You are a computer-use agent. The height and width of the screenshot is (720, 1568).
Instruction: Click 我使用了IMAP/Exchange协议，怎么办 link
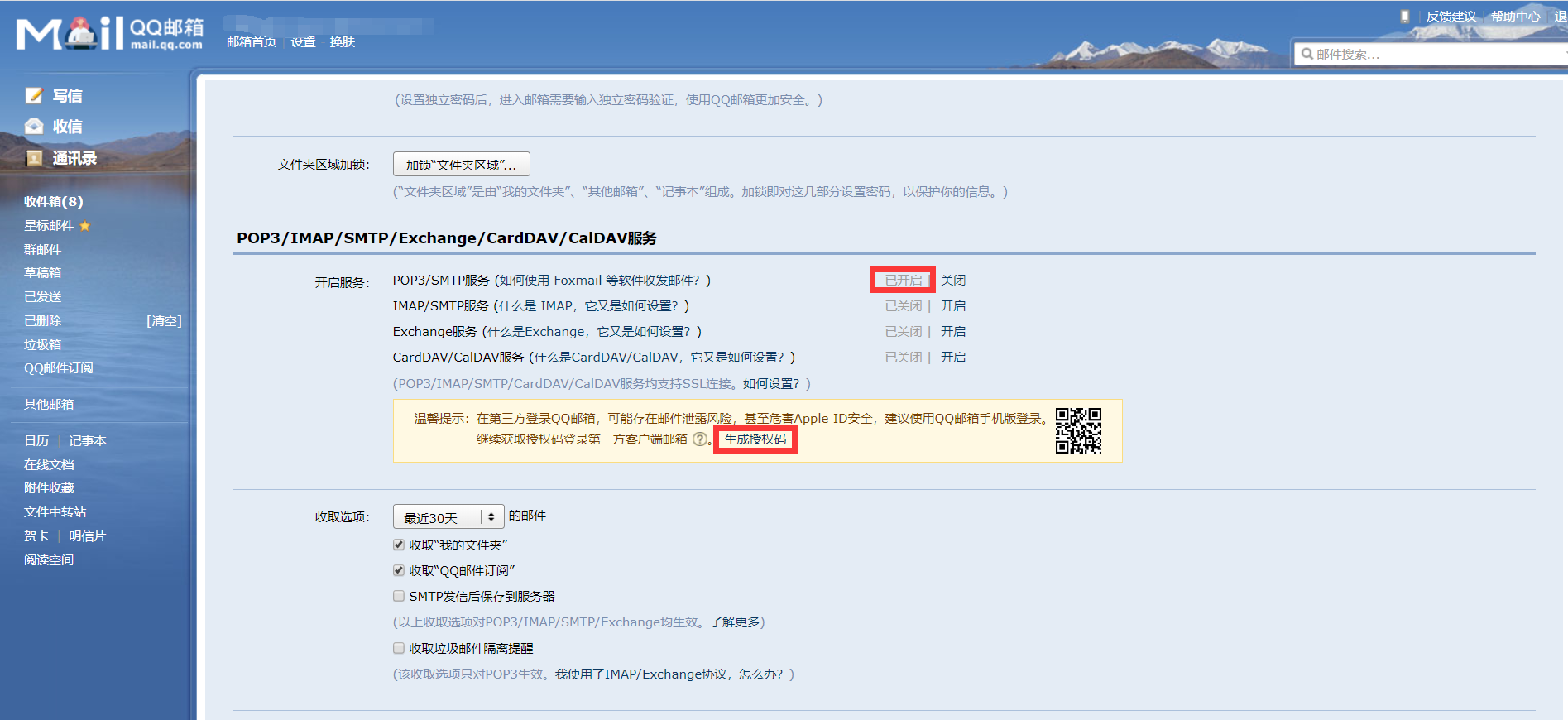(669, 674)
